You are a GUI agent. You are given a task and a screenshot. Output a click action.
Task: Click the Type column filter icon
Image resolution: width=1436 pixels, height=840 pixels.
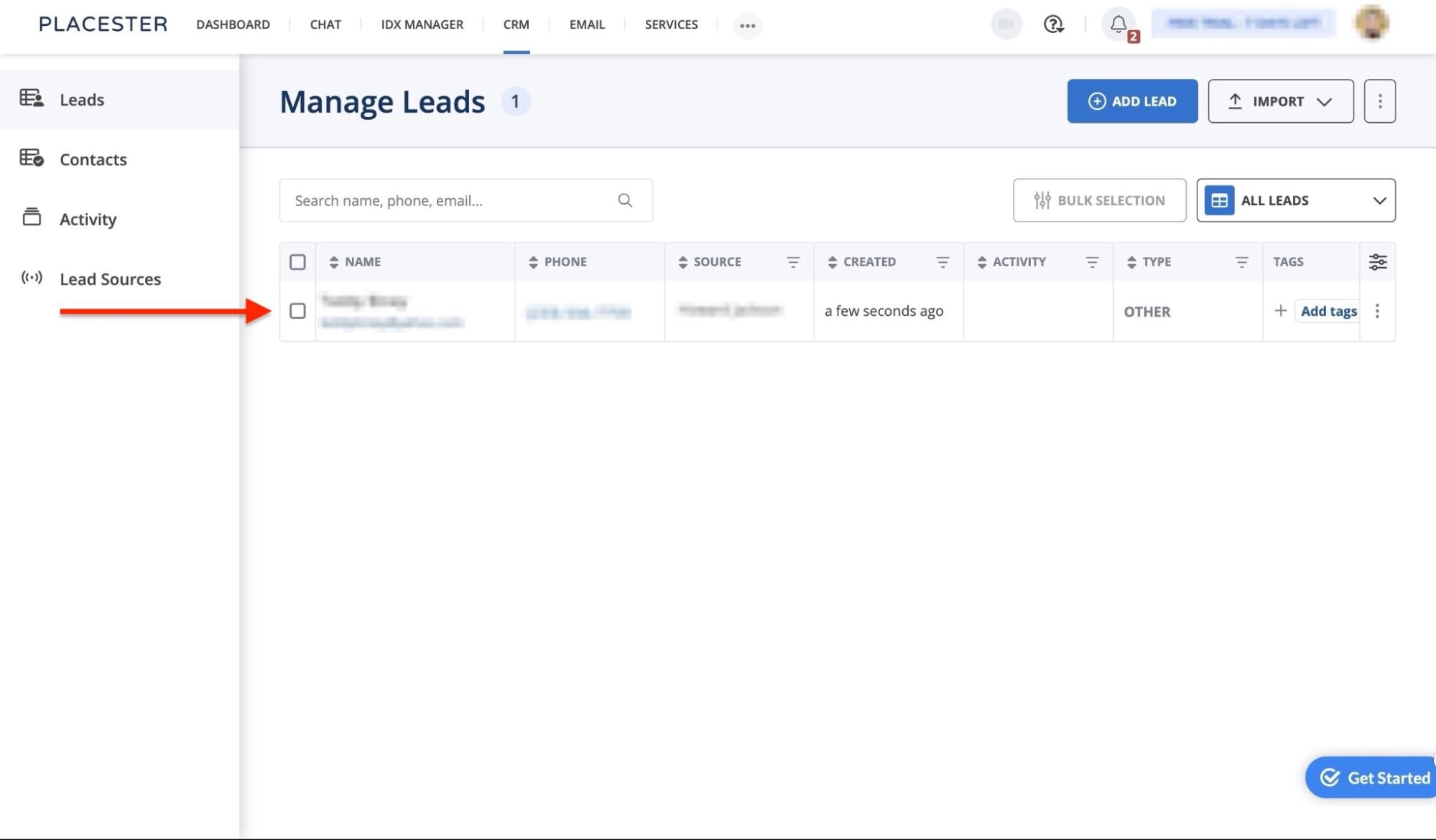pos(1241,262)
